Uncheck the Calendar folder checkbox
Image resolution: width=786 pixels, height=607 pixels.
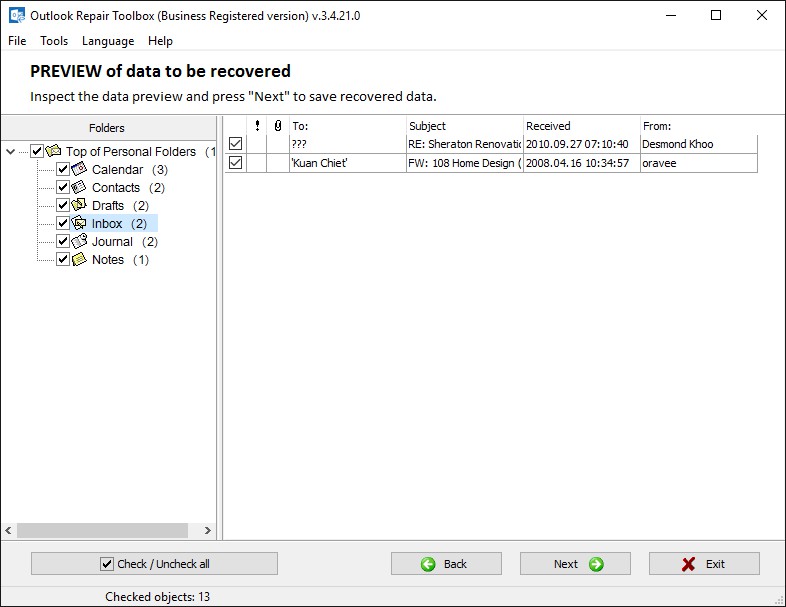click(63, 169)
